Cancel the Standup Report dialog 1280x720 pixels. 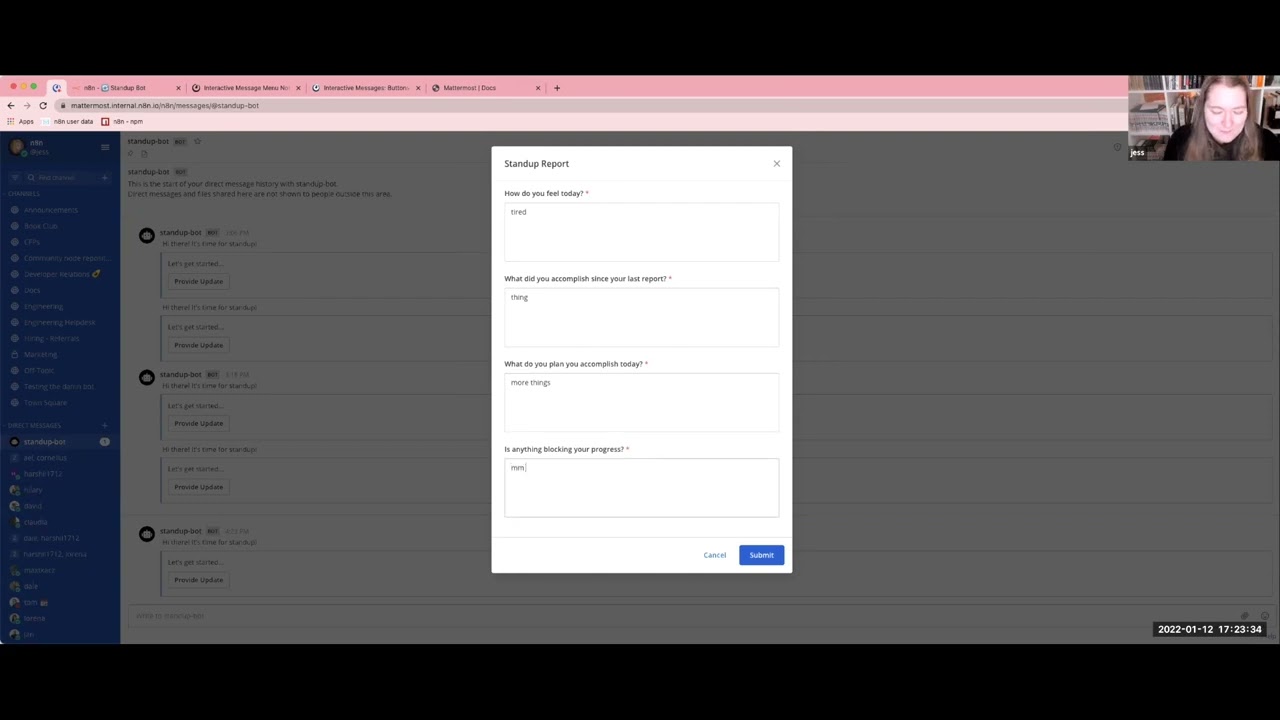point(714,555)
